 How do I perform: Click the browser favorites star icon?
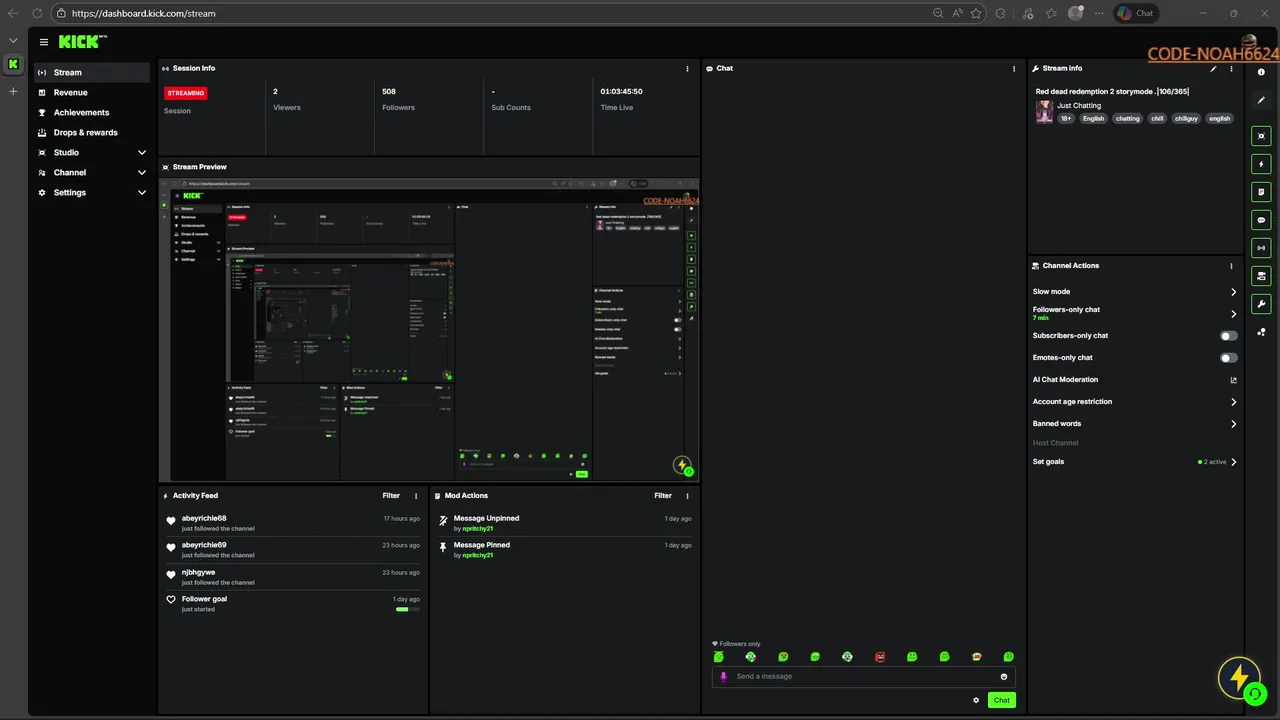[x=976, y=13]
